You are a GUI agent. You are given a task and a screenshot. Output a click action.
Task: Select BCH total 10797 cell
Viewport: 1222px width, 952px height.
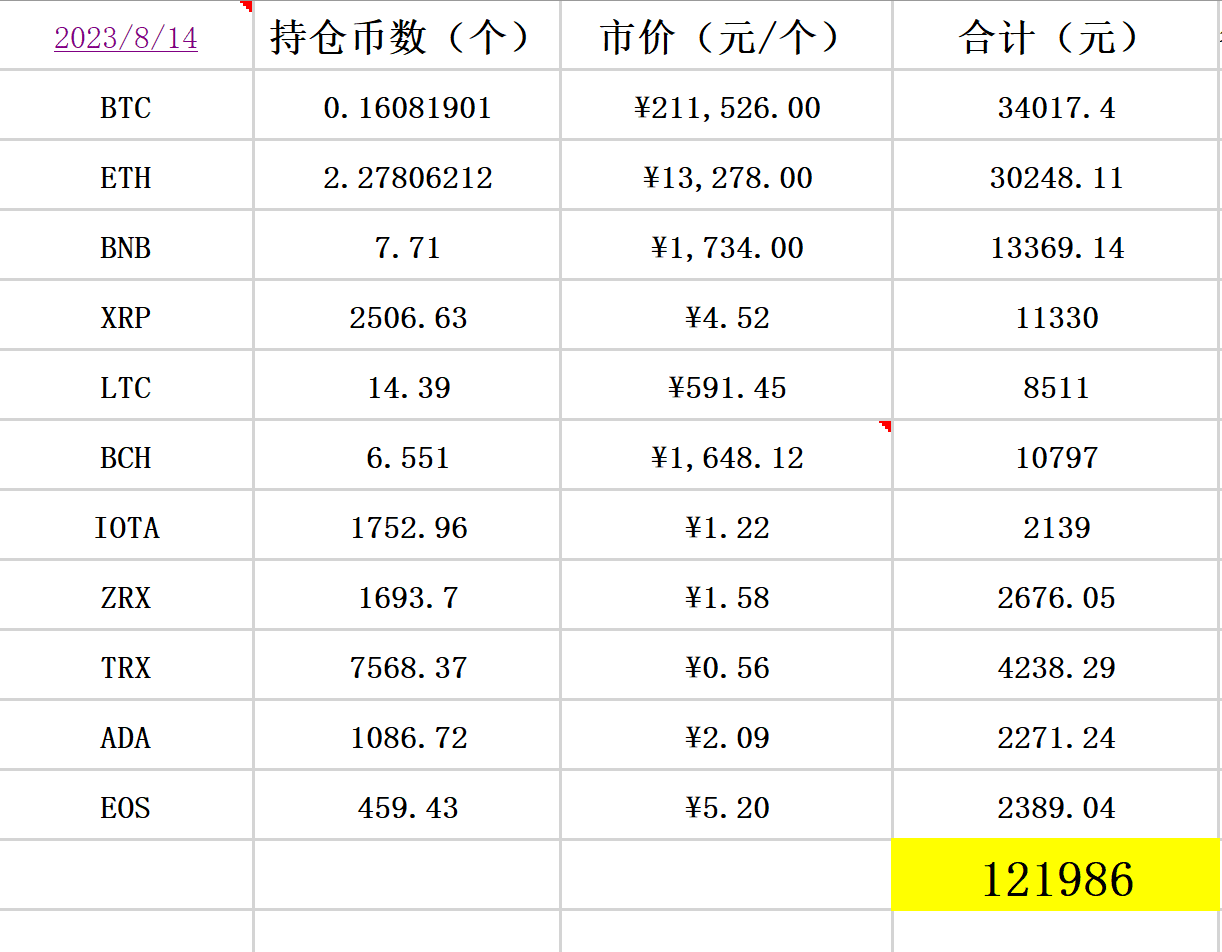point(1057,455)
